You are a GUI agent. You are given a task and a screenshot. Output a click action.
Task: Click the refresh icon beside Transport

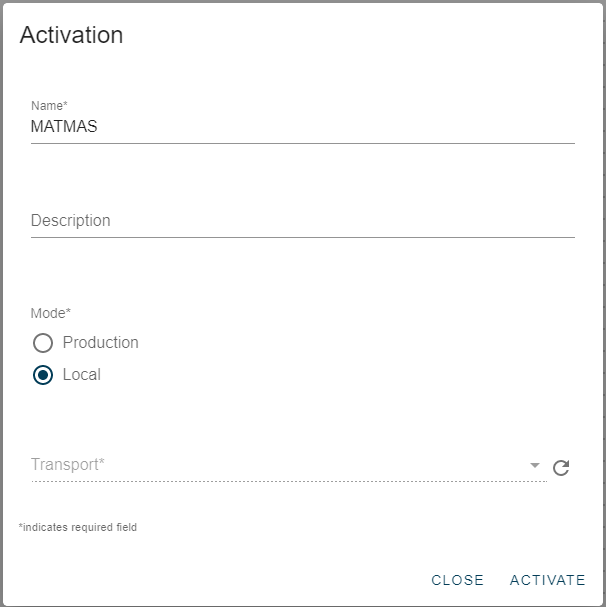click(x=561, y=467)
